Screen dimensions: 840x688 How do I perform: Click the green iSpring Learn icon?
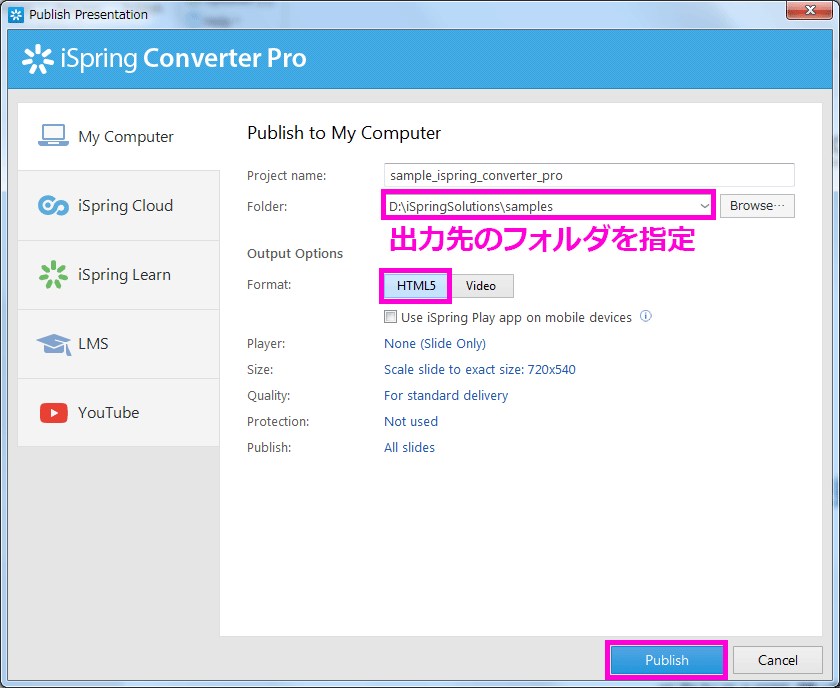point(53,274)
